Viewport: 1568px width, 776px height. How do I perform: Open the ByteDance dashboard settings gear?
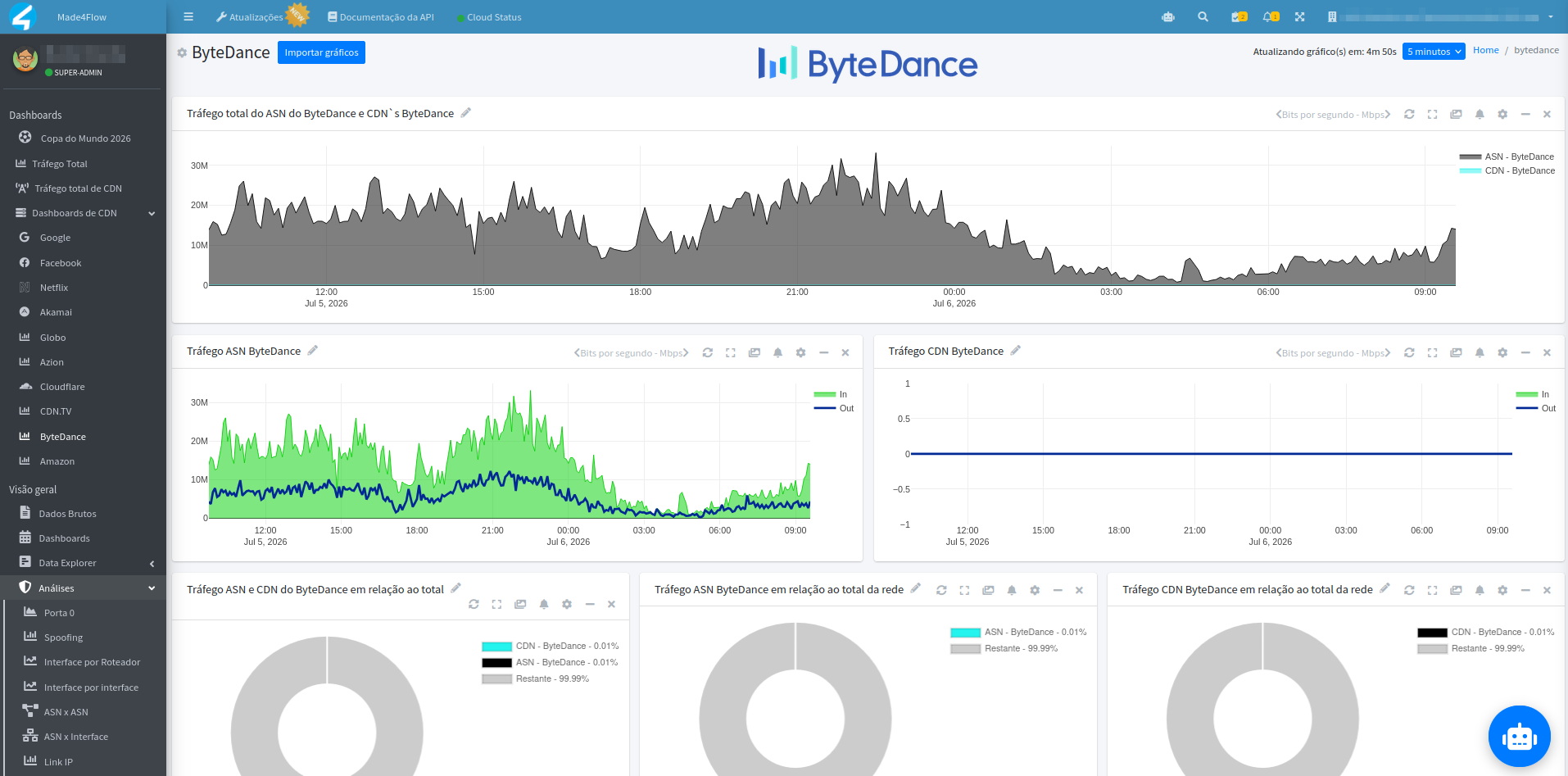click(182, 52)
